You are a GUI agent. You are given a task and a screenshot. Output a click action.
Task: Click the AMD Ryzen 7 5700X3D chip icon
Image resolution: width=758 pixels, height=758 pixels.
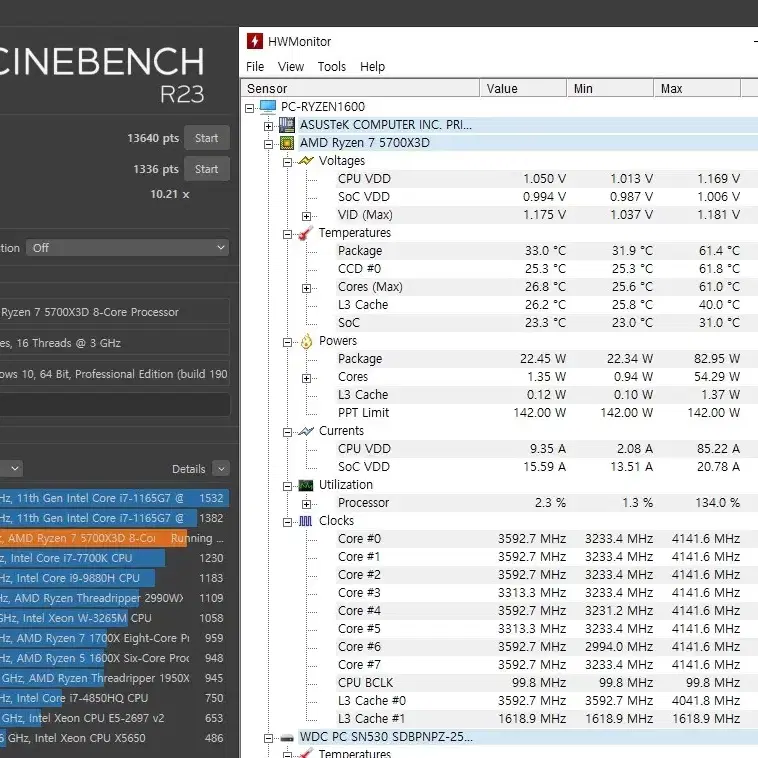point(287,143)
